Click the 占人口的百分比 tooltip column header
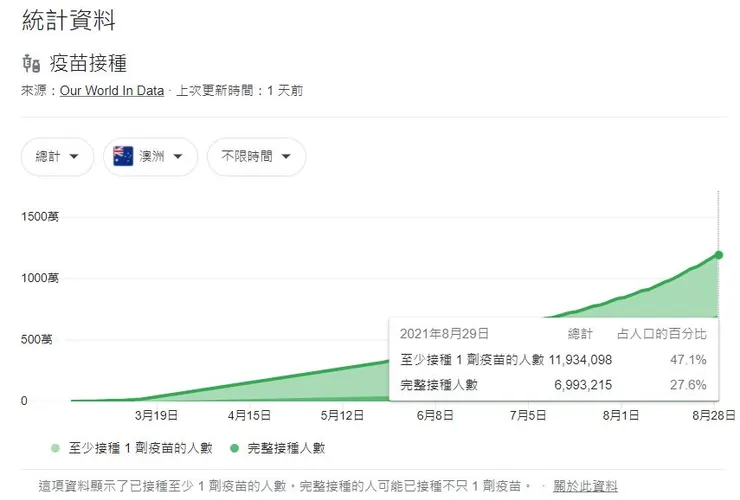The width and height of the screenshot is (740, 500). (662, 334)
